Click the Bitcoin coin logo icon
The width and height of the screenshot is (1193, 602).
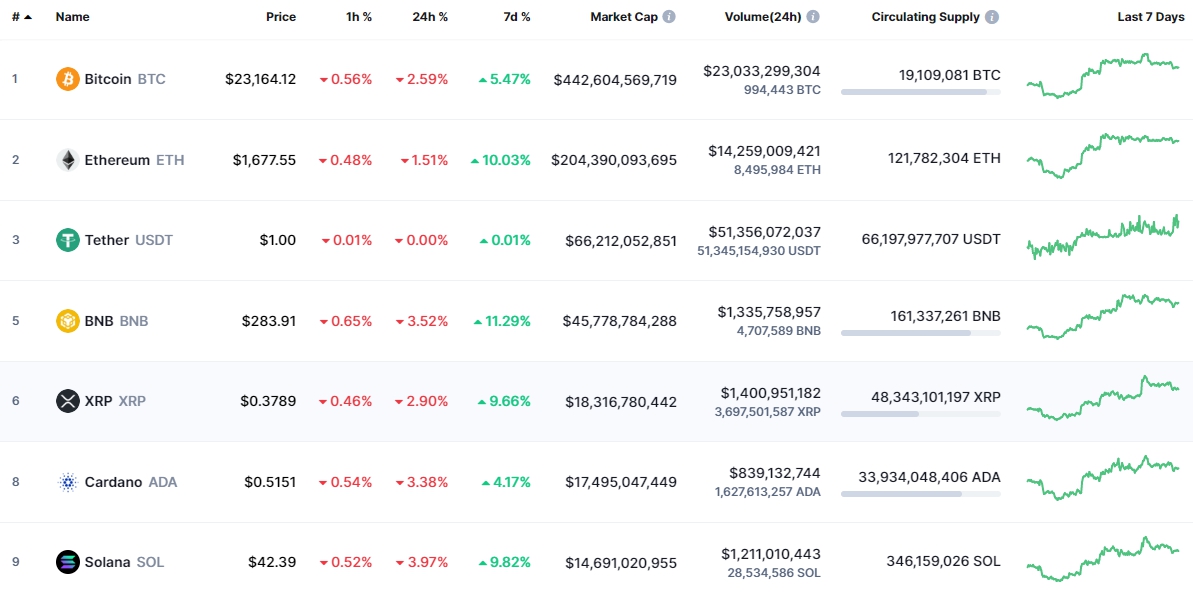click(x=68, y=79)
